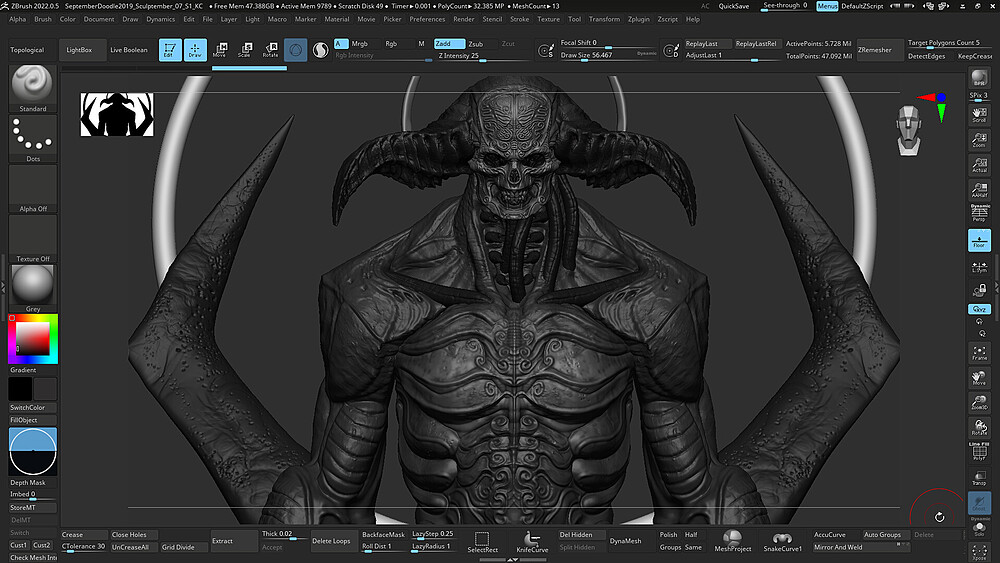1000x563 pixels.
Task: Click the Live Boolean button
Action: tap(129, 50)
